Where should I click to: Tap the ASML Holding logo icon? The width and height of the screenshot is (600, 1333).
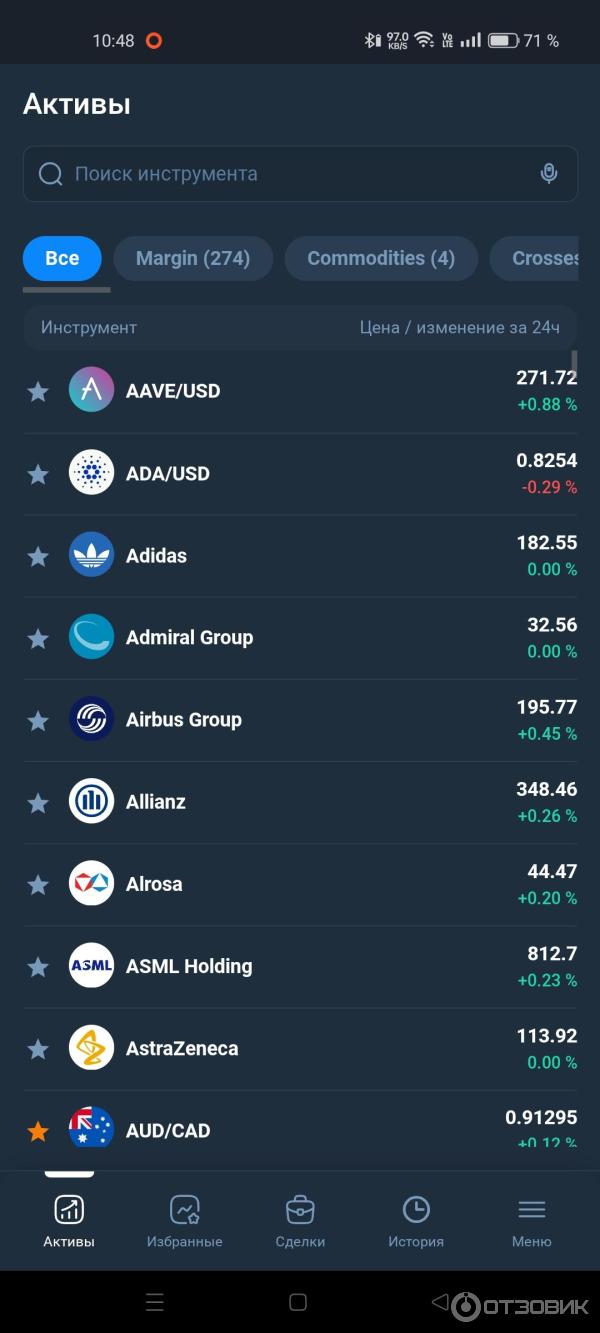coord(91,966)
